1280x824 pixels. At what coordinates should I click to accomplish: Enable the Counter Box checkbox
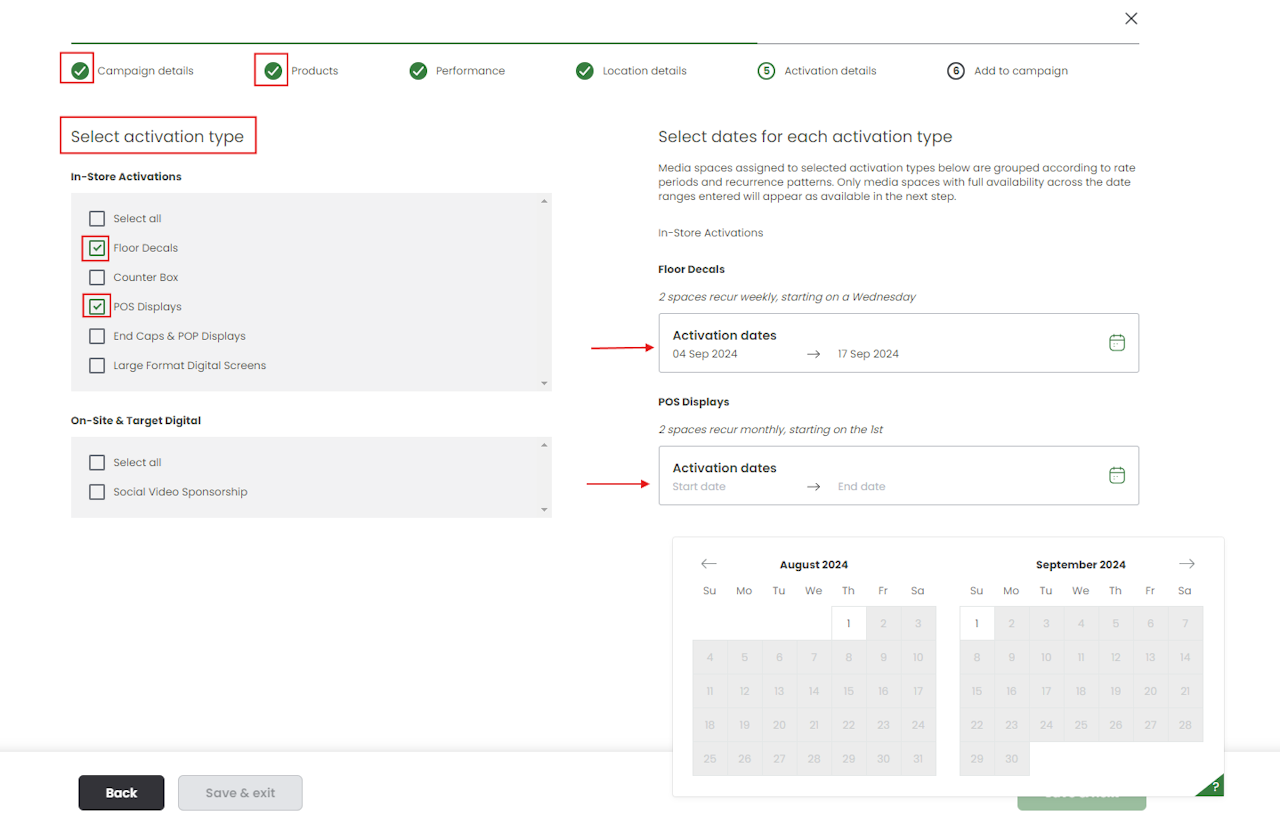97,277
